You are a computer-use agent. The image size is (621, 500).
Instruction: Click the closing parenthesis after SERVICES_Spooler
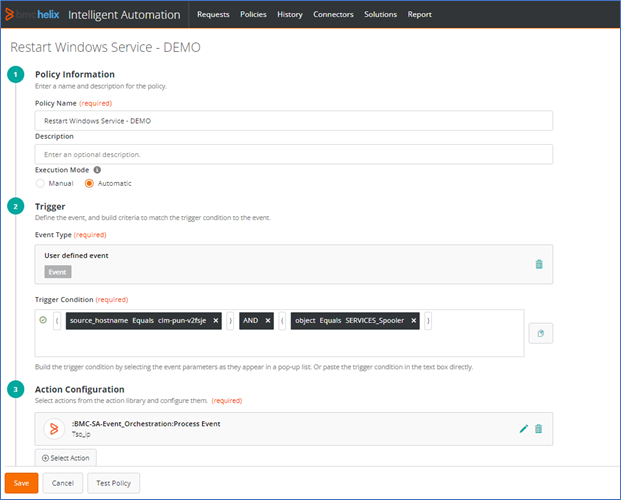click(x=428, y=321)
